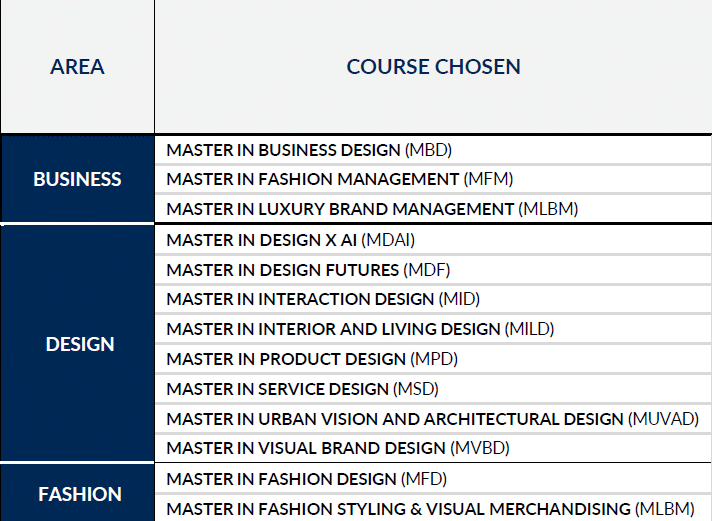Select the DESIGN area cell
712x521 pixels.
[x=80, y=344]
